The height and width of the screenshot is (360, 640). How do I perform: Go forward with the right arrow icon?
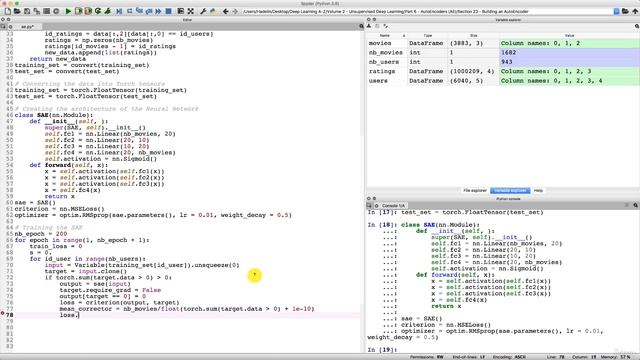pos(235,11)
